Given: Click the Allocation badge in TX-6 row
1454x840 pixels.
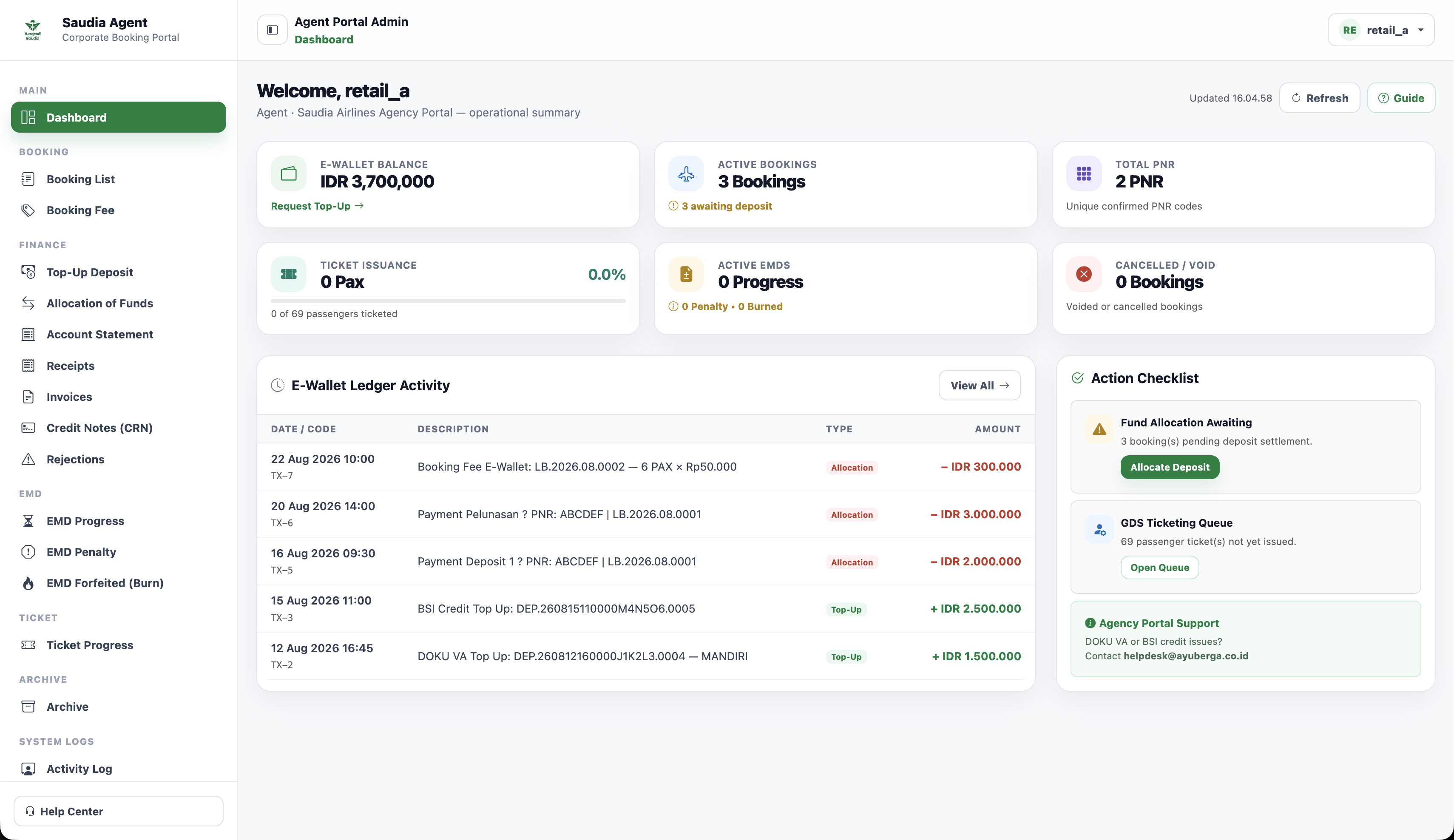Looking at the screenshot, I should pos(852,515).
